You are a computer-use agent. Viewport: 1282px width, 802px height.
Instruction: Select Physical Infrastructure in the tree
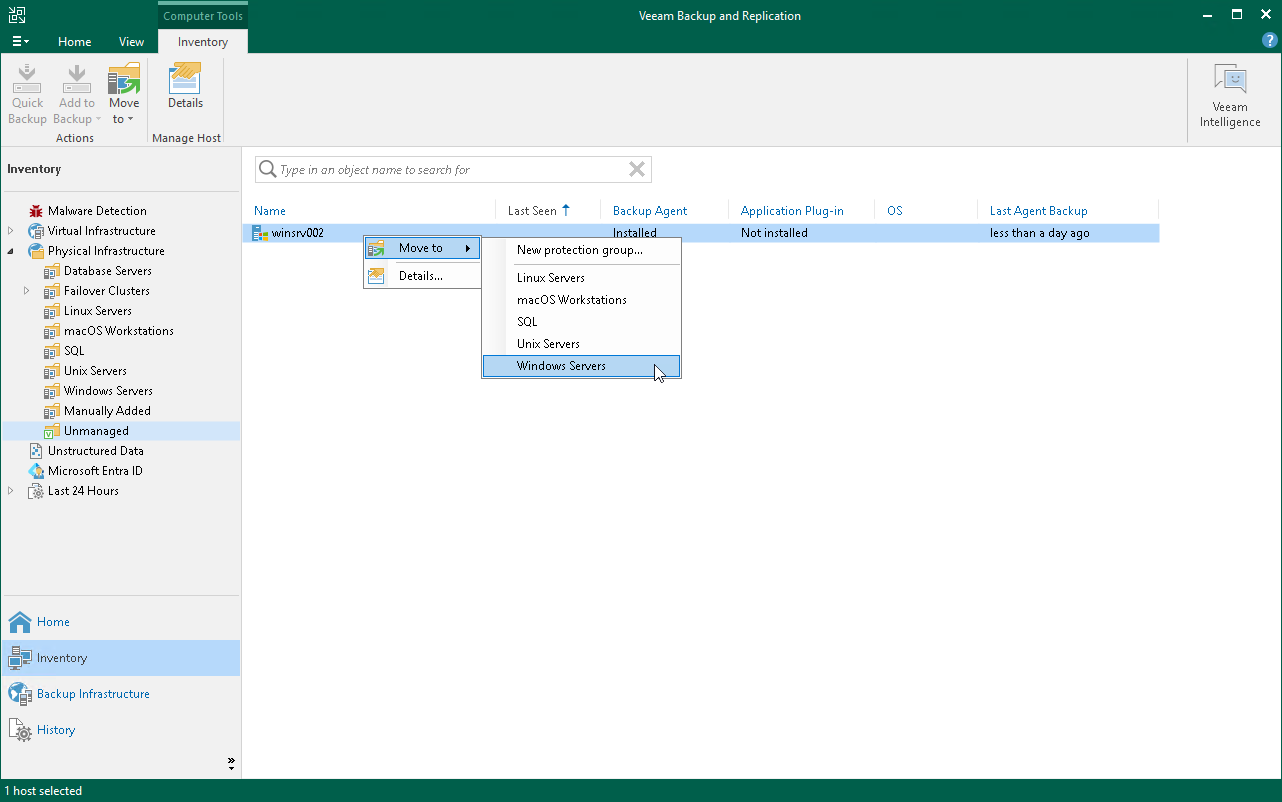coord(106,251)
